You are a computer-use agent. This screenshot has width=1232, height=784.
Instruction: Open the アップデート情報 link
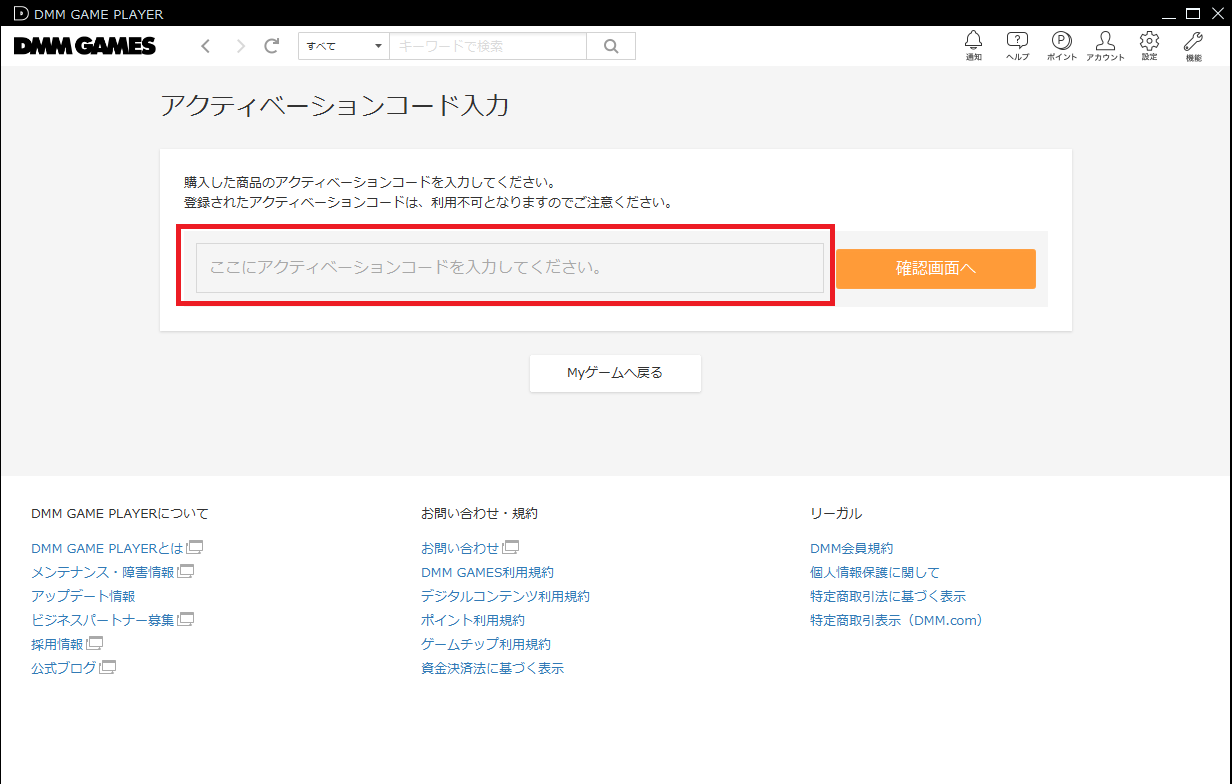click(x=83, y=596)
